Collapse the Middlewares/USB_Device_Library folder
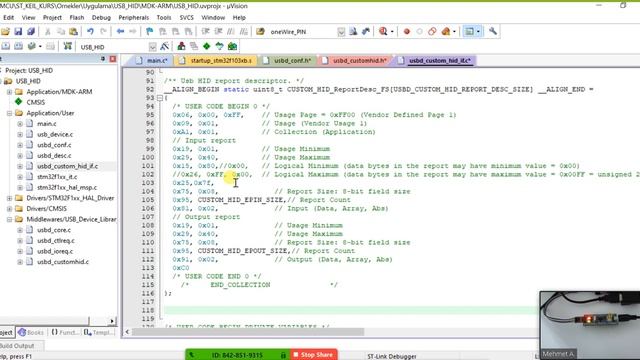The image size is (640, 360). 9,219
